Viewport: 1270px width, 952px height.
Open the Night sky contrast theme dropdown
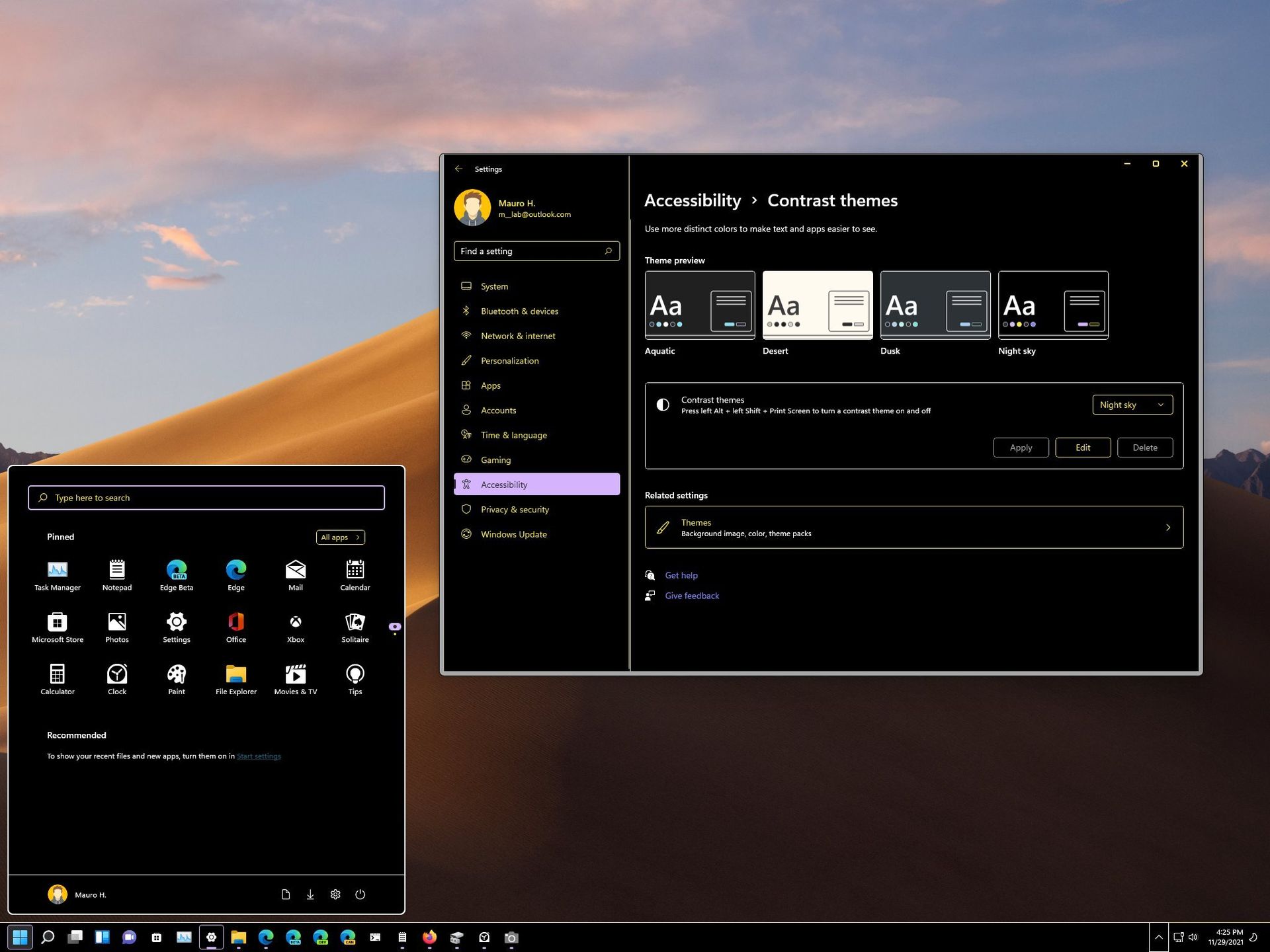1132,404
